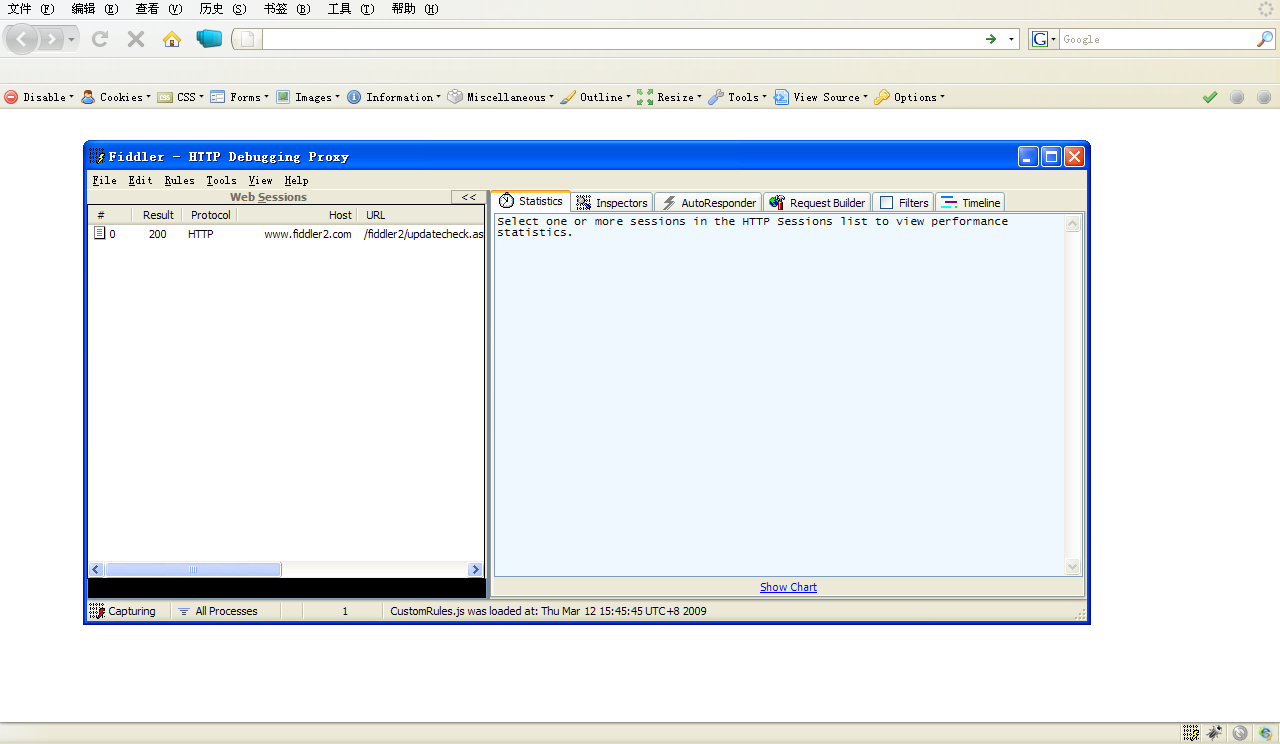Click the page icon in the address bar
Screen dimensions: 1280x744
point(248,39)
